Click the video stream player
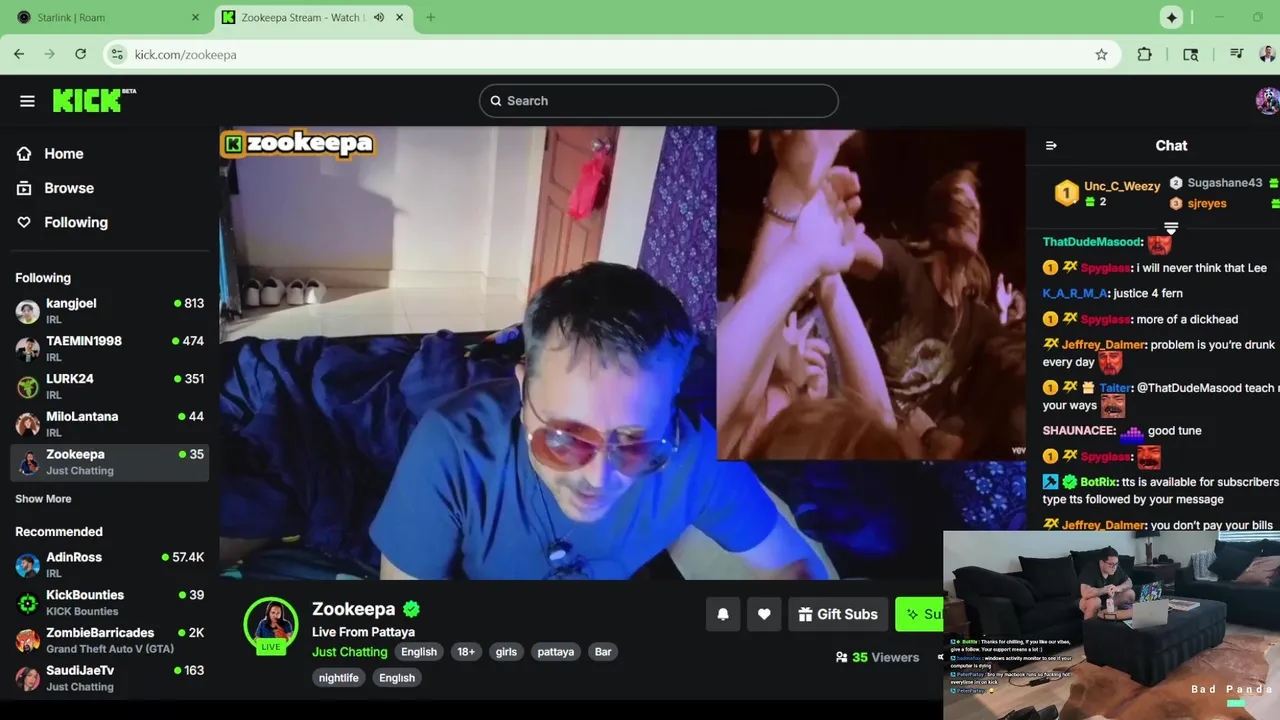The width and height of the screenshot is (1280, 720). coord(622,352)
